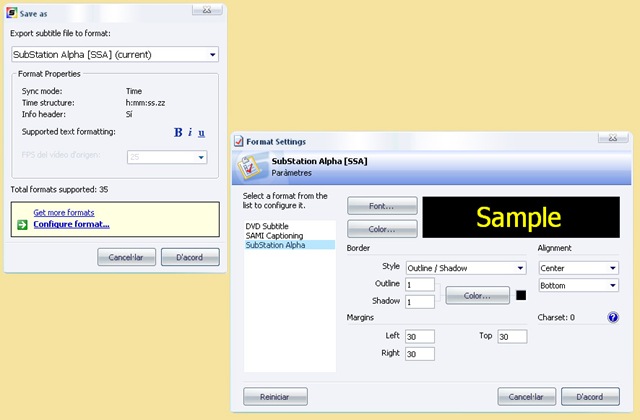Click the green arrow icon beside Configure format
640x420 pixels.
click(x=22, y=224)
